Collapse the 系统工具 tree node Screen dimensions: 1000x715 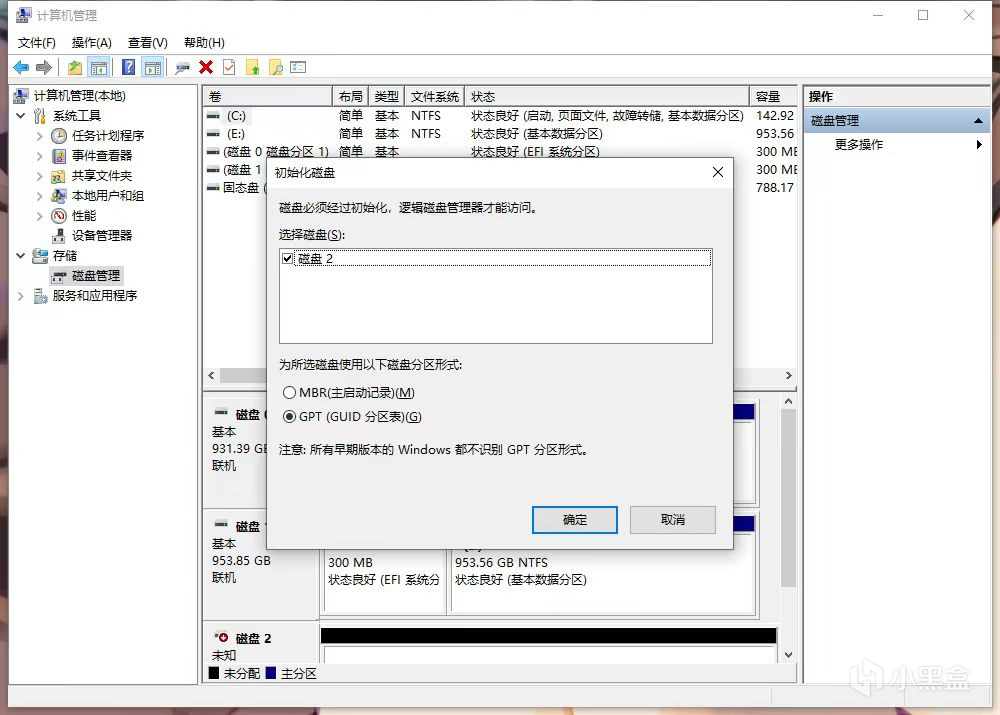[x=20, y=115]
